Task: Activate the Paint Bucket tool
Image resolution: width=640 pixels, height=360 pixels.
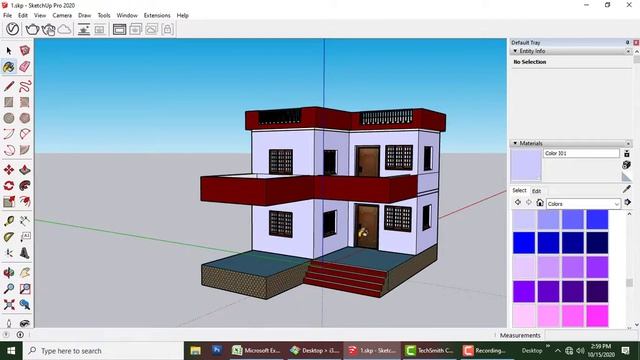Action: point(9,67)
